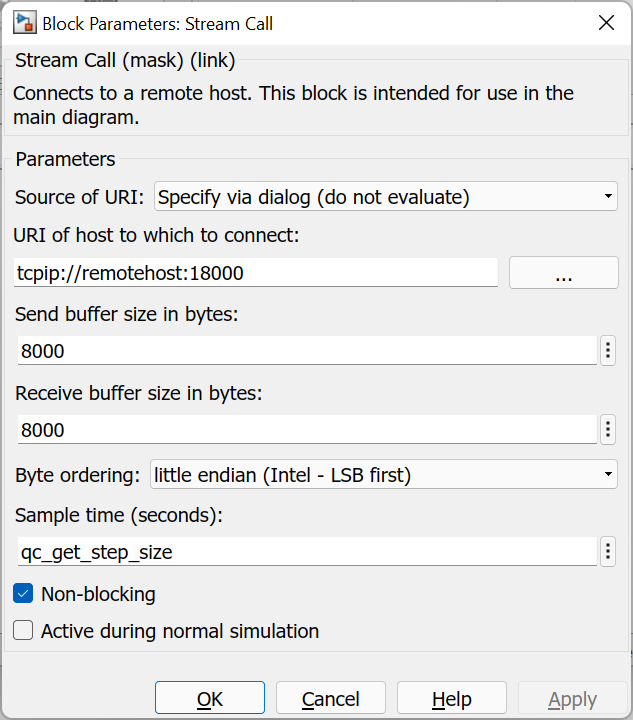Viewport: 633px width, 720px height.
Task: Click the Apply button
Action: coord(572,698)
